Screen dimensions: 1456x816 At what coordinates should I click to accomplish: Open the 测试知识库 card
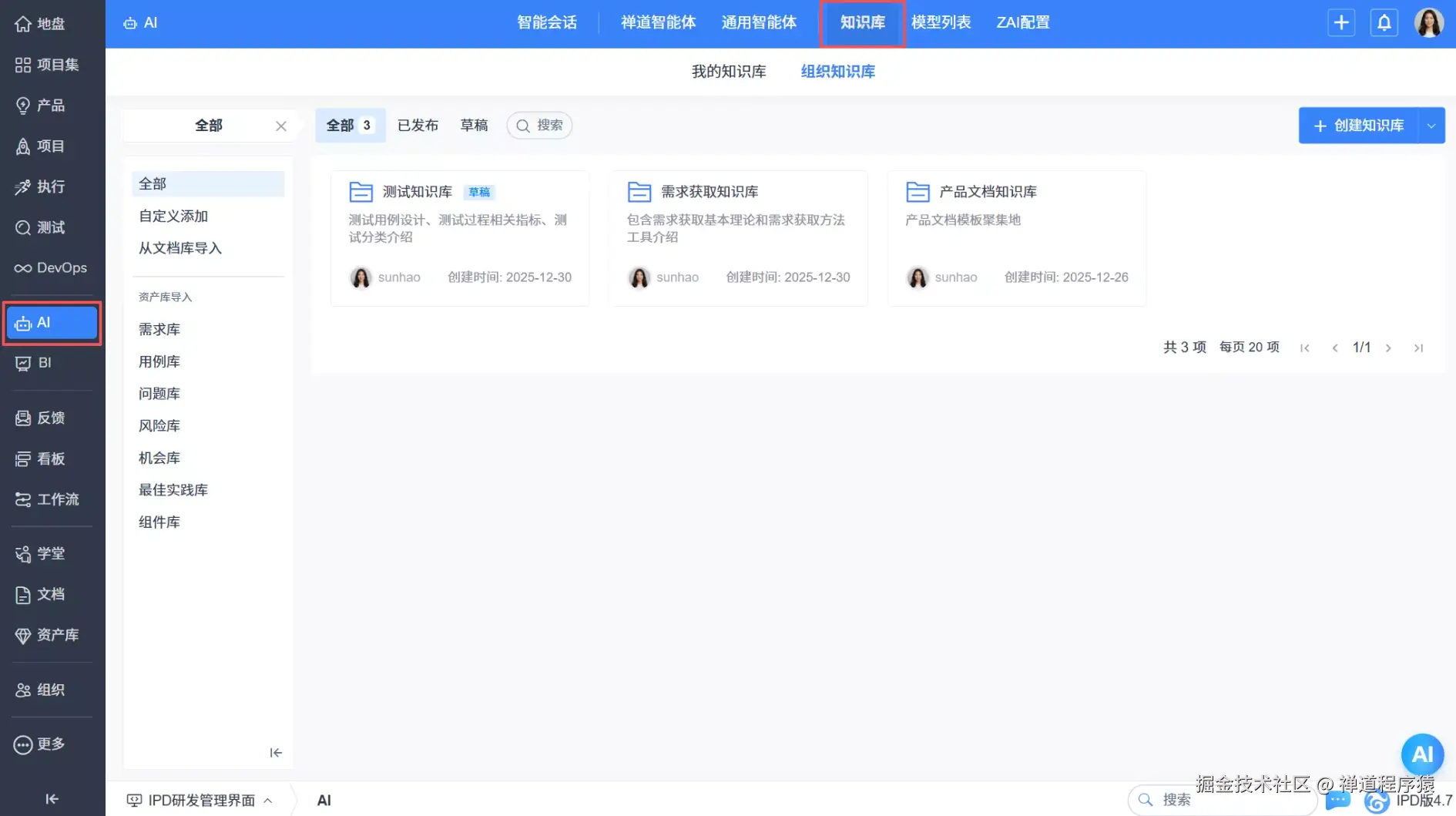(x=460, y=238)
